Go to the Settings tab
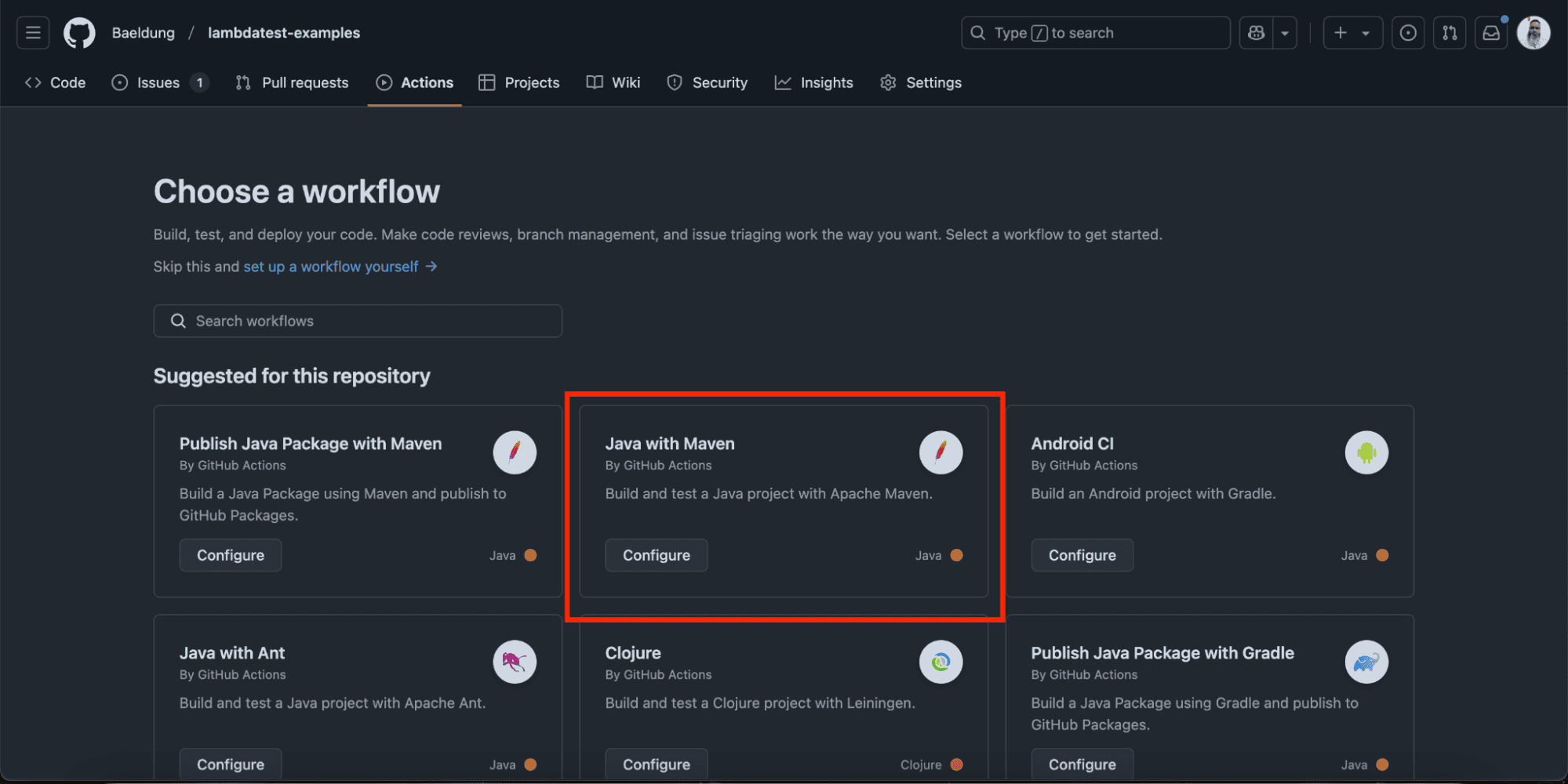This screenshot has height=784, width=1568. [921, 82]
